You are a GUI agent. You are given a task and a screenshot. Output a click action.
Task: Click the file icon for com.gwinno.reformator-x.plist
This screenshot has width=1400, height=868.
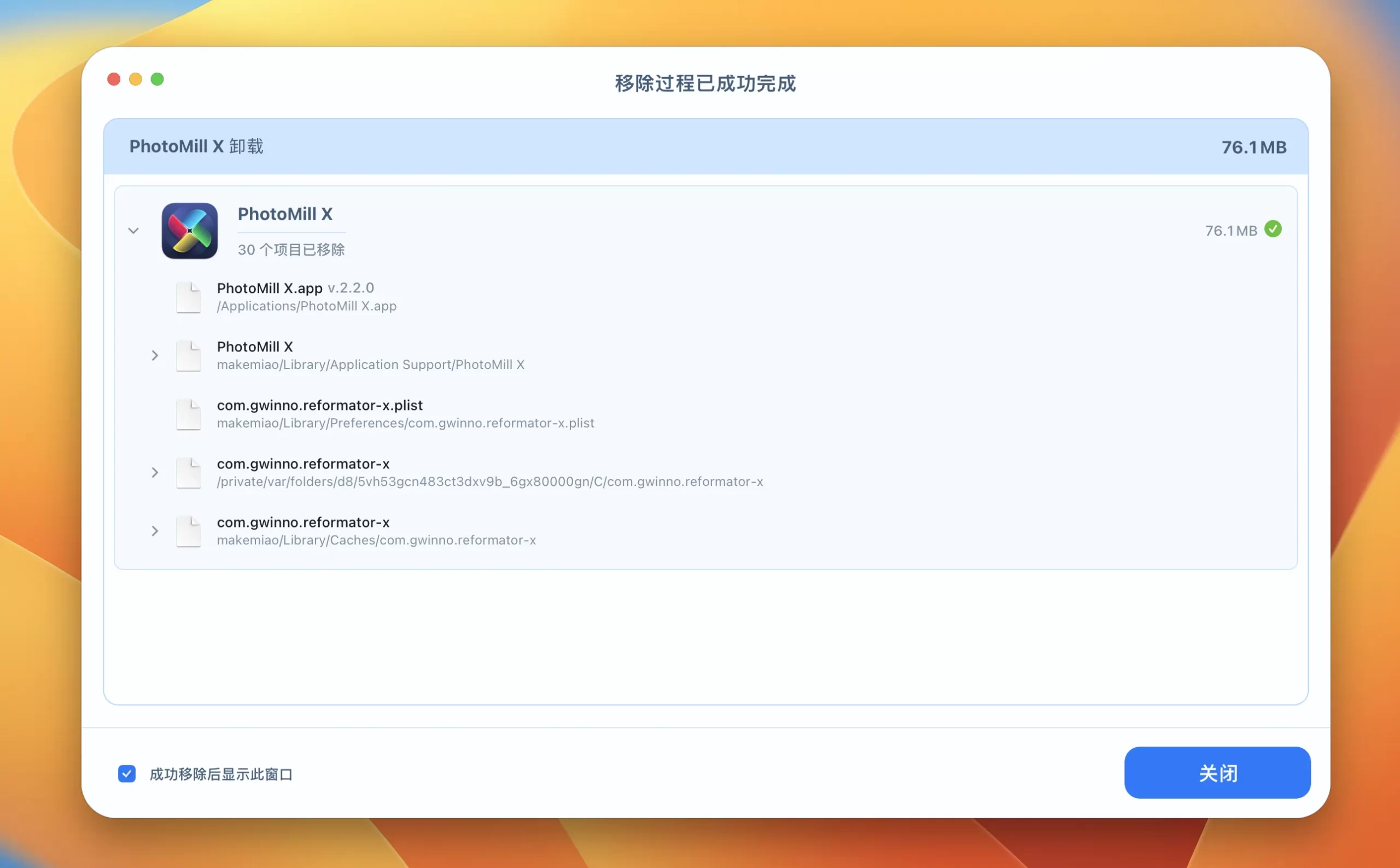click(188, 414)
